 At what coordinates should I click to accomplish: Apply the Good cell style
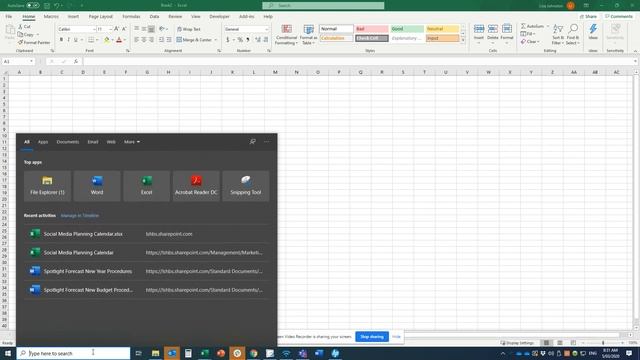(x=407, y=29)
